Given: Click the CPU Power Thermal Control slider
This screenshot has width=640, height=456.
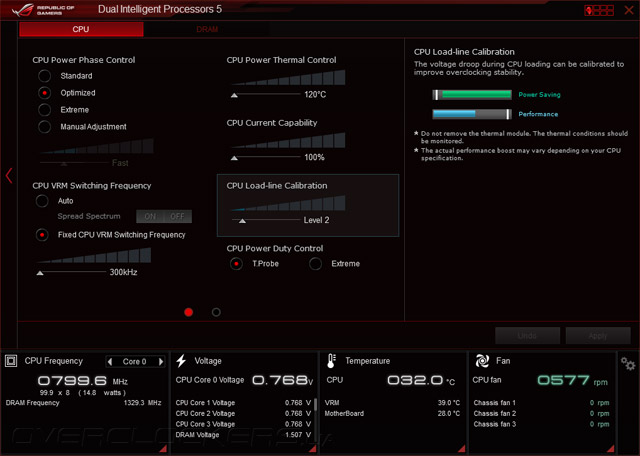Looking at the screenshot, I should coord(266,95).
